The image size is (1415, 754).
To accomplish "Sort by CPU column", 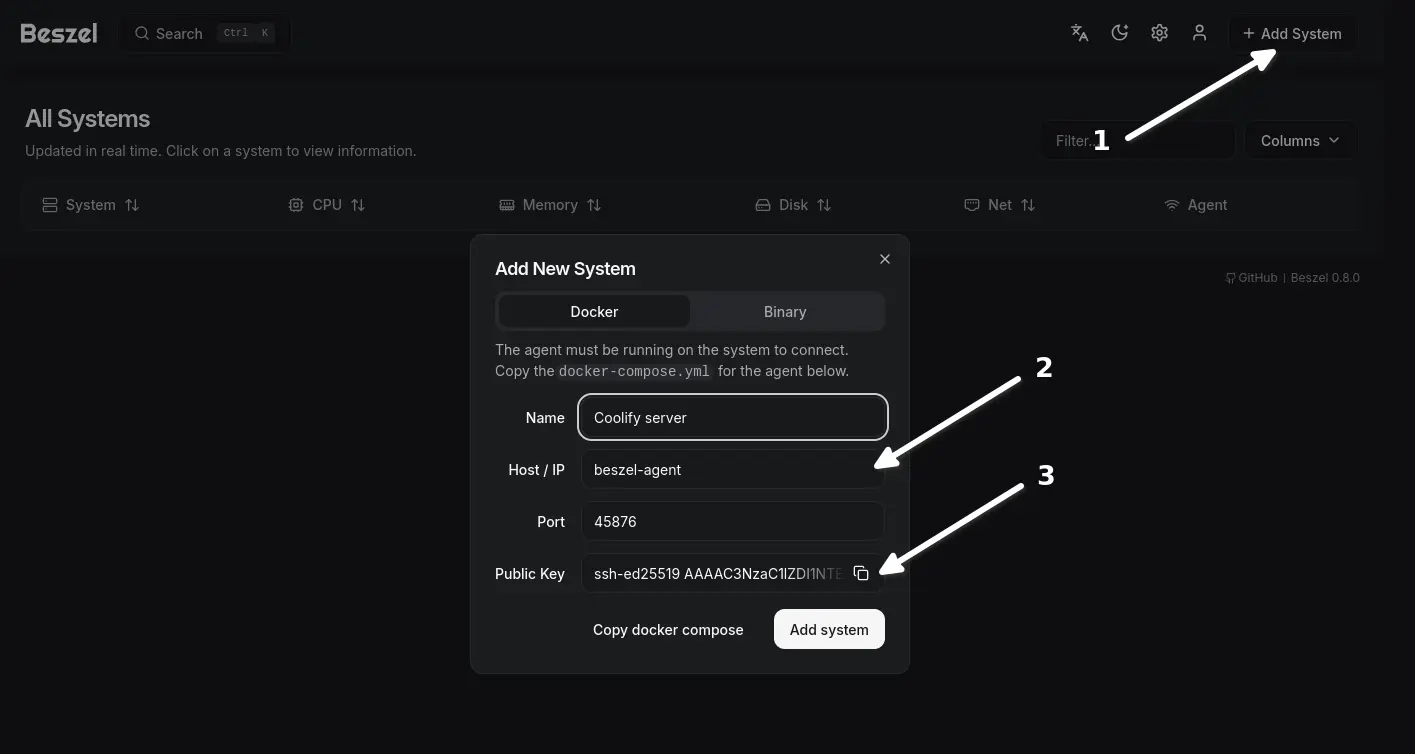I will 326,205.
